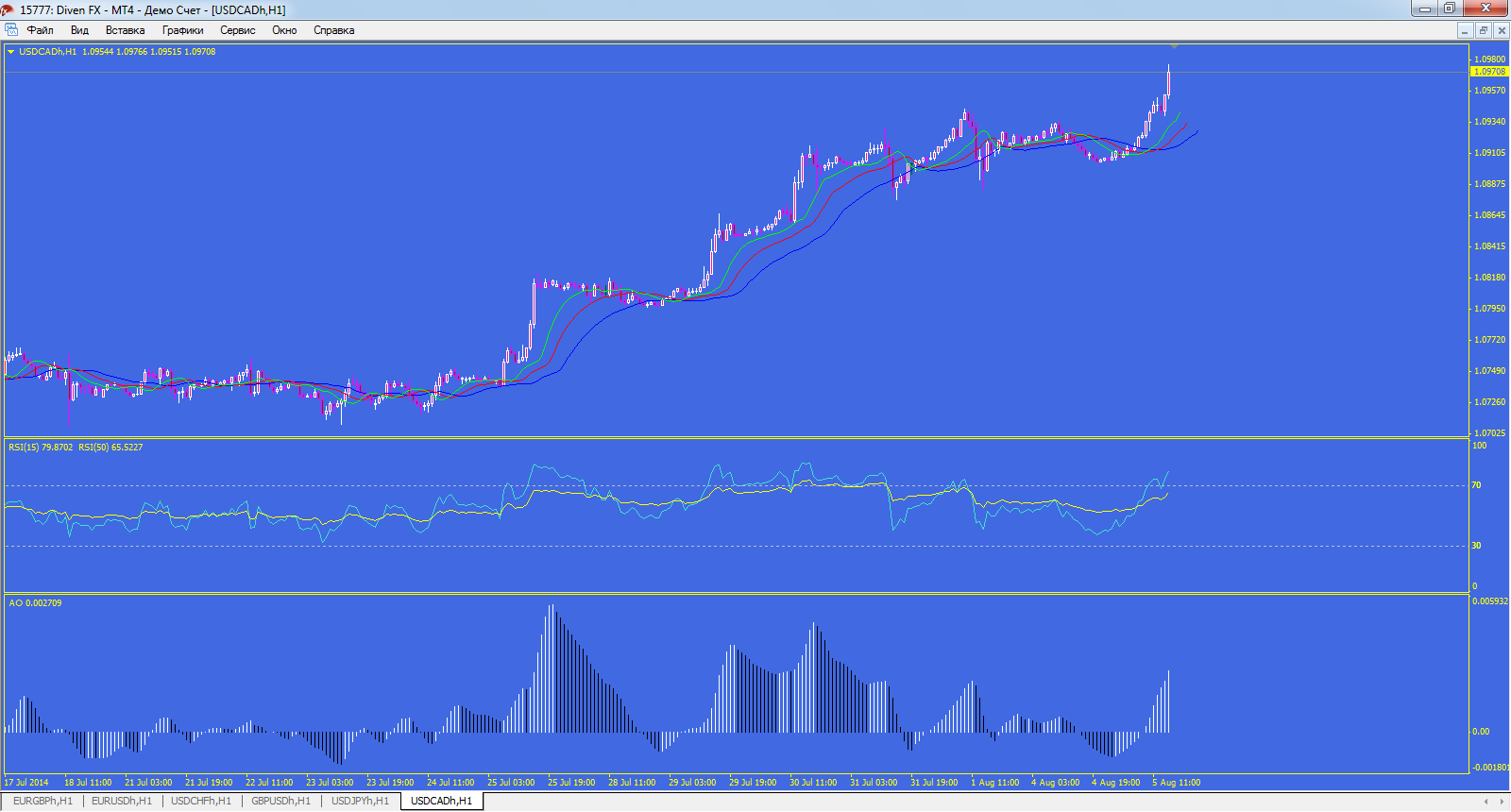Open the Справка menu

click(x=334, y=30)
